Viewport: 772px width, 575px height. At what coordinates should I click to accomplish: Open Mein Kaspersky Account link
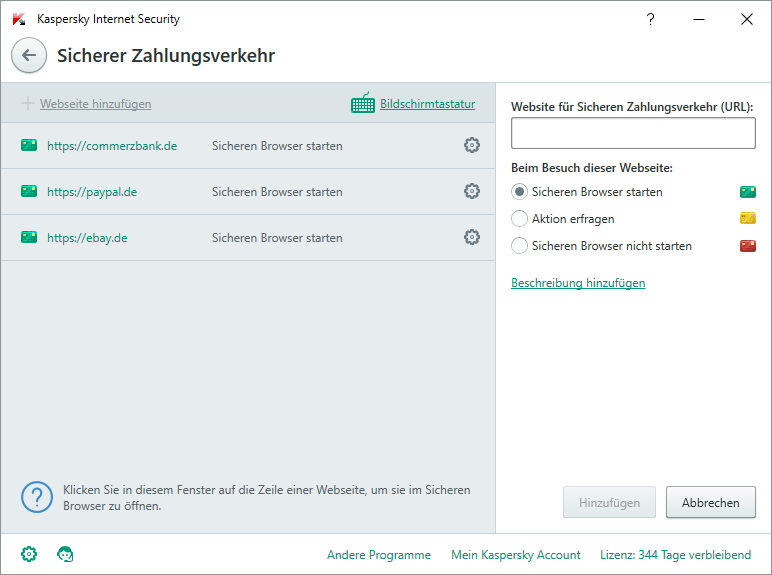tap(516, 555)
